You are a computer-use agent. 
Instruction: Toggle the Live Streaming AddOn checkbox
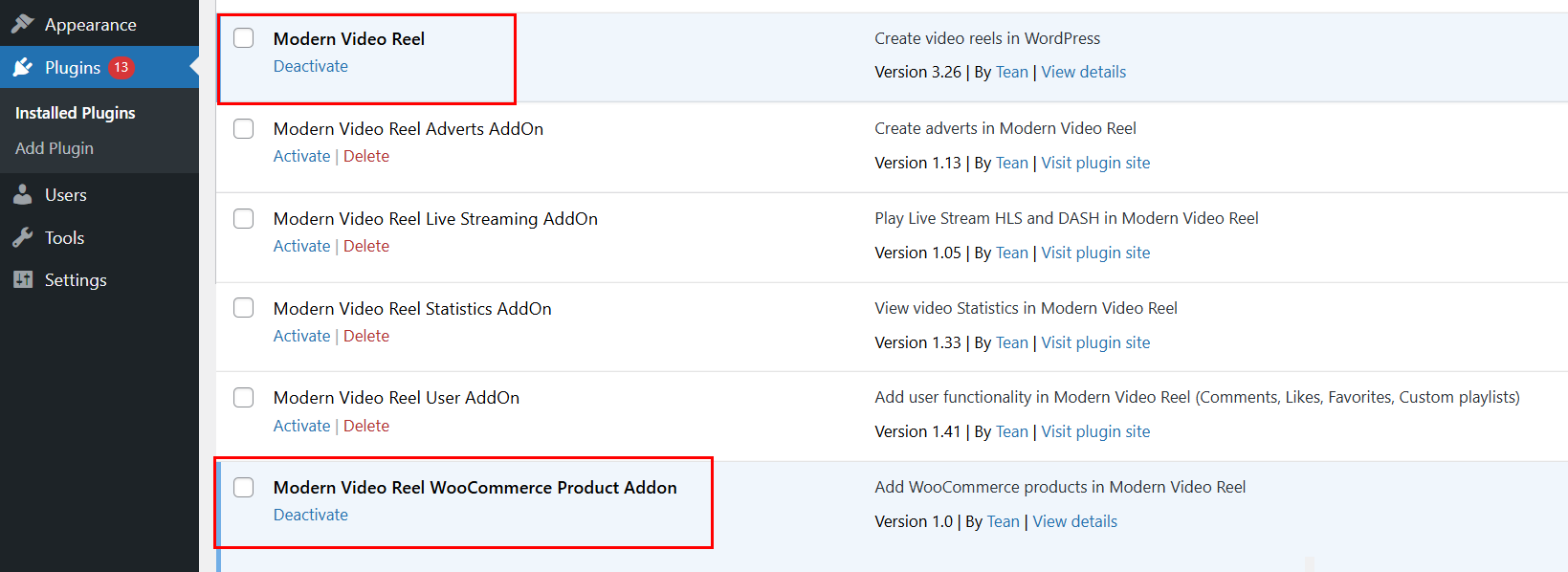(244, 218)
